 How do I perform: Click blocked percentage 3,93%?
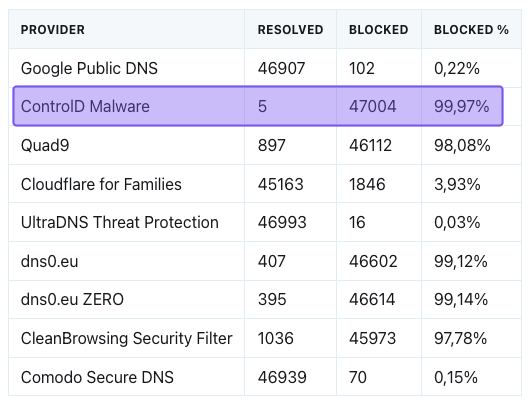[457, 184]
